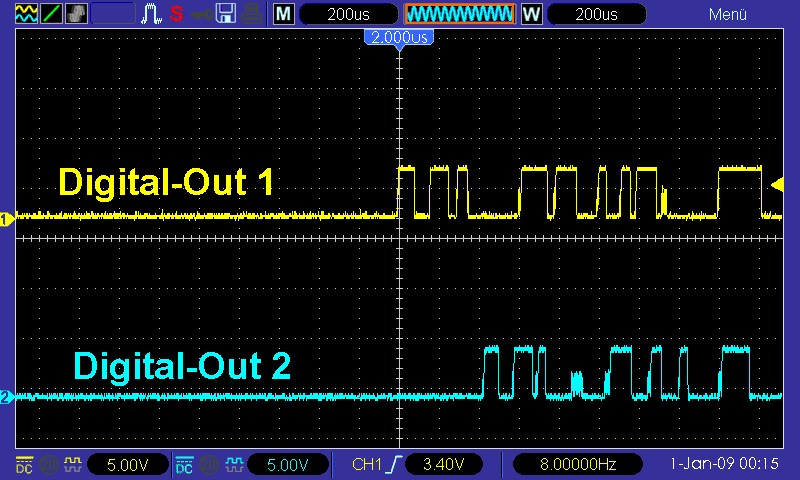The image size is (800, 480).
Task: Click the grayed-out printer icon
Action: click(252, 14)
